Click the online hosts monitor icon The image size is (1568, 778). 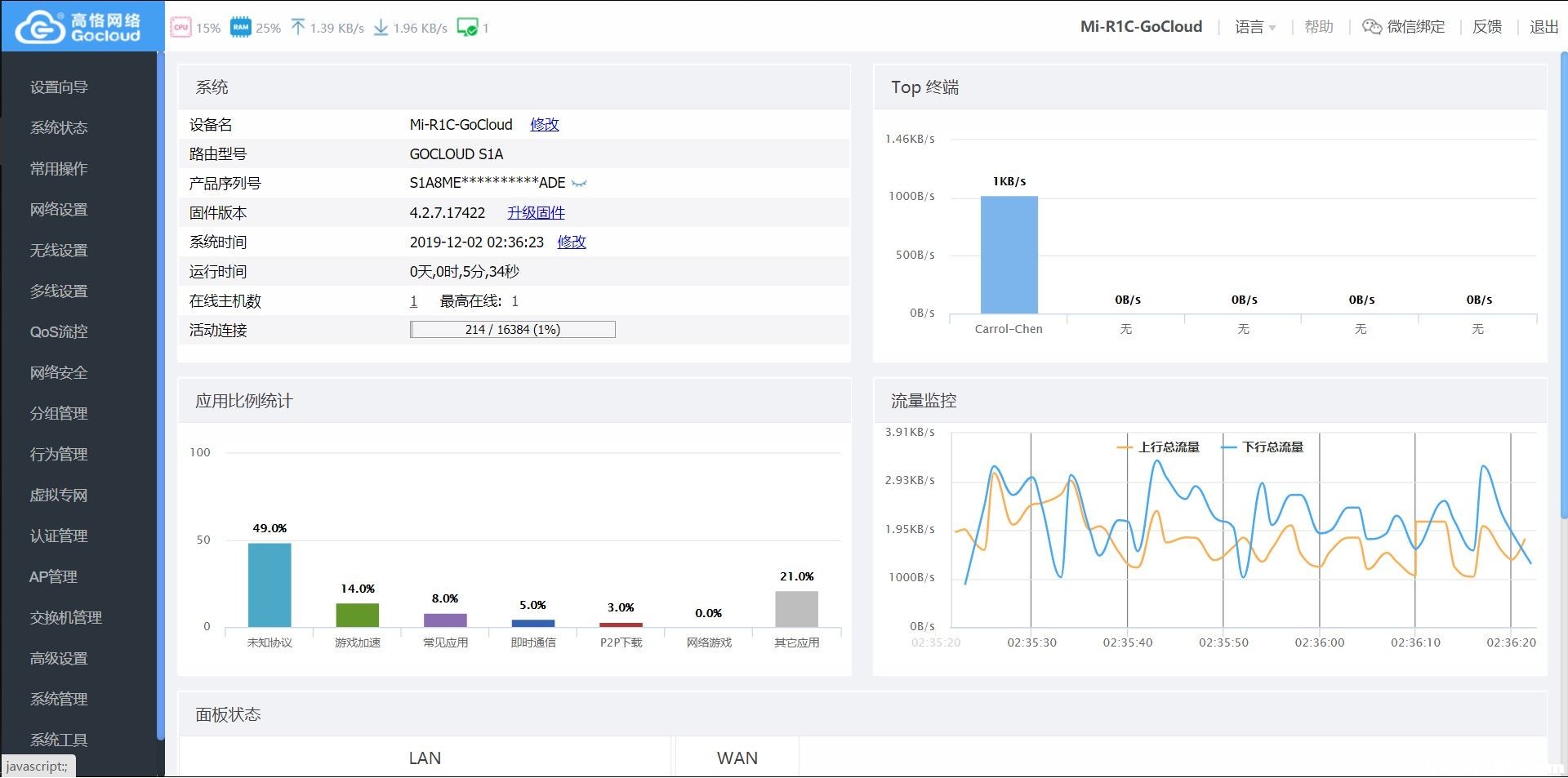[x=467, y=28]
